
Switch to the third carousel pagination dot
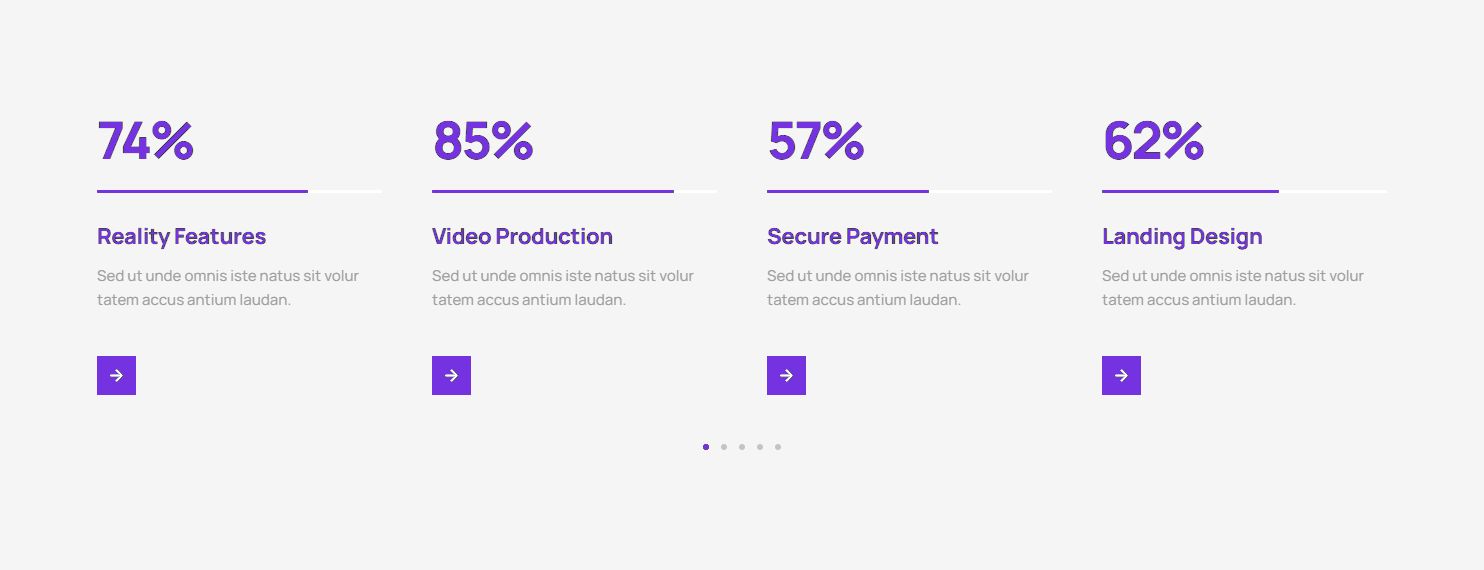[x=742, y=447]
